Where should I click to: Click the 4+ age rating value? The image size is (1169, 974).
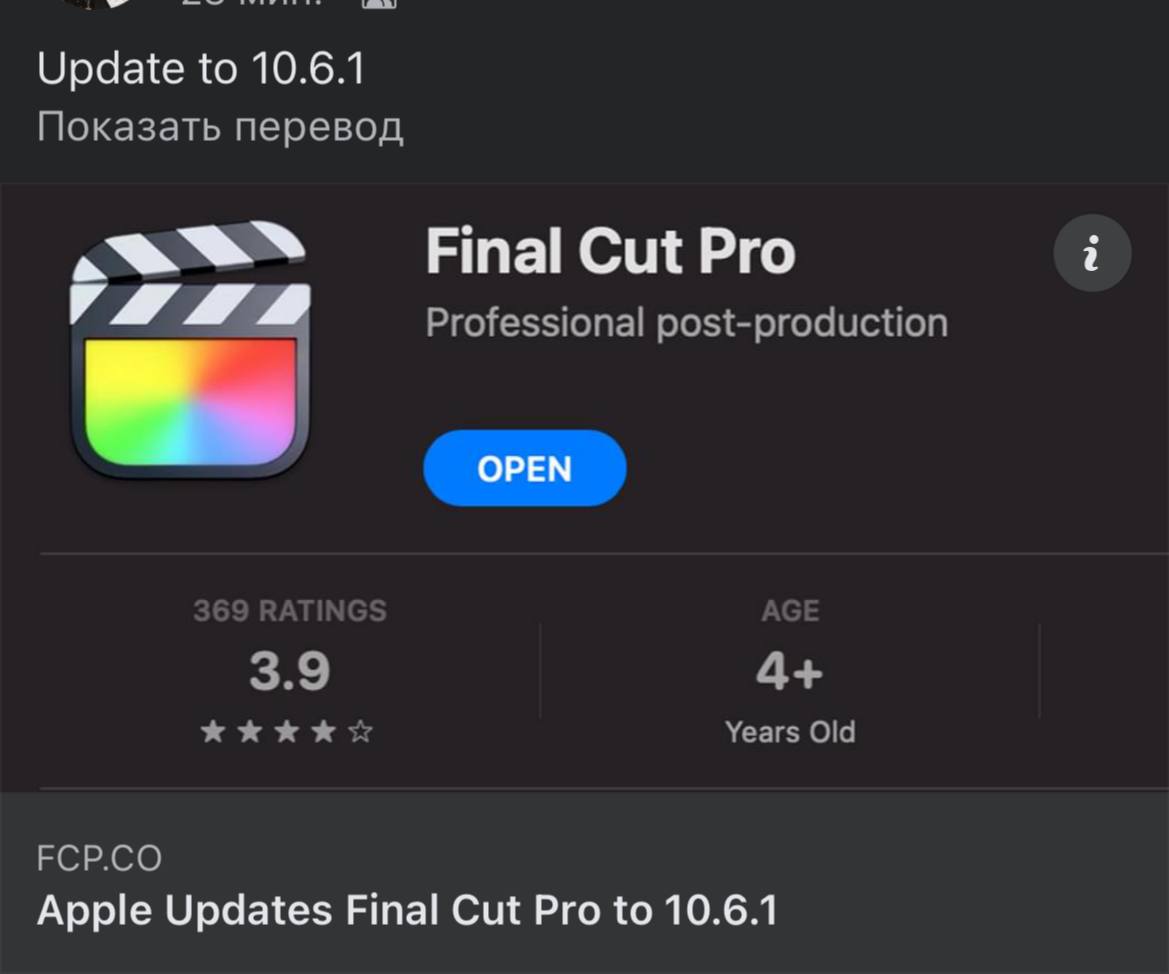pyautogui.click(x=790, y=671)
